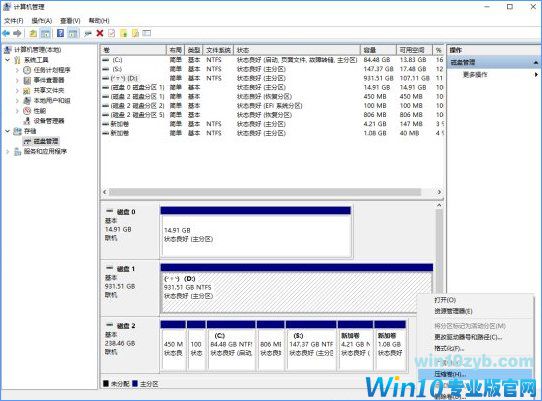Sort by the 布局 column header
This screenshot has height=401, width=542.
click(x=176, y=50)
